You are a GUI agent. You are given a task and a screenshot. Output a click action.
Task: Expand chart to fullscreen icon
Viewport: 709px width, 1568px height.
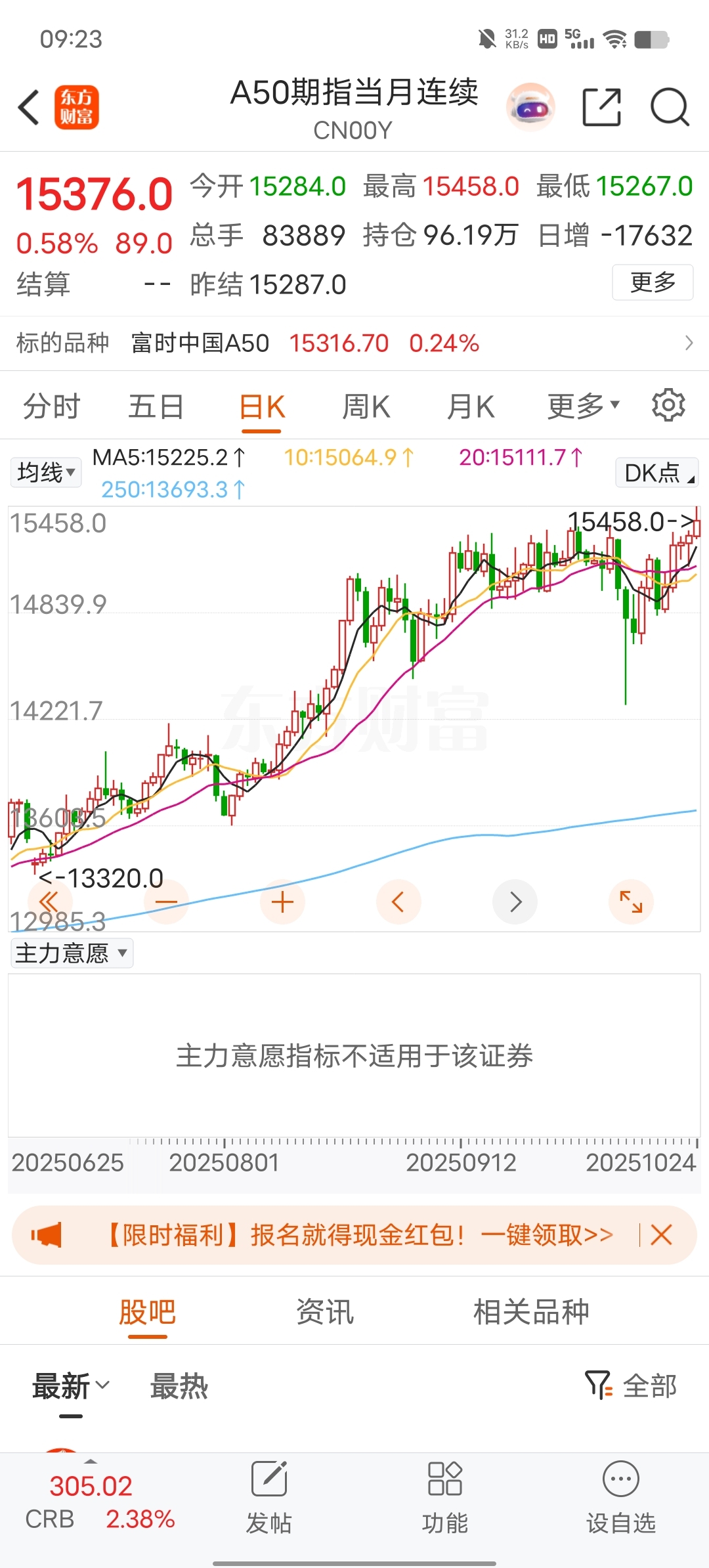point(631,902)
